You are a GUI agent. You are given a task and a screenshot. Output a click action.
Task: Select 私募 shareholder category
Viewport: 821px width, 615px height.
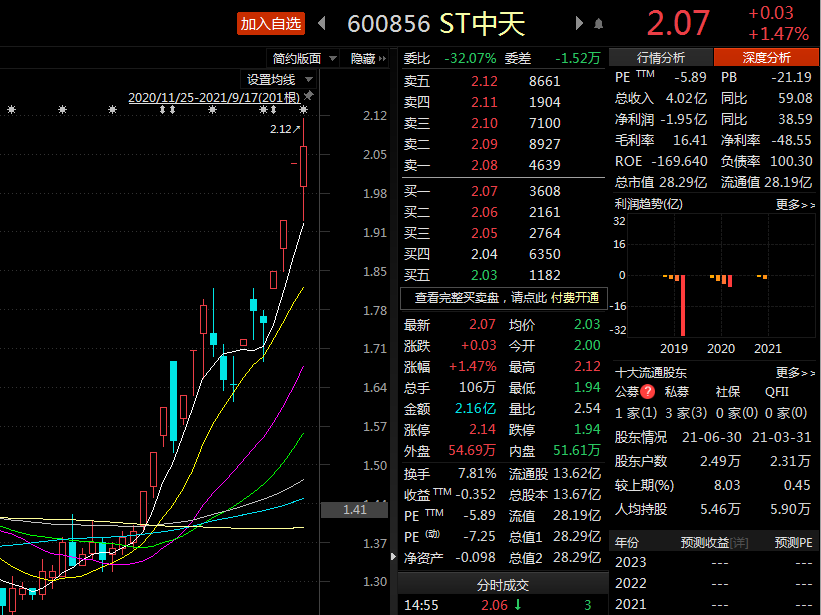pos(676,392)
